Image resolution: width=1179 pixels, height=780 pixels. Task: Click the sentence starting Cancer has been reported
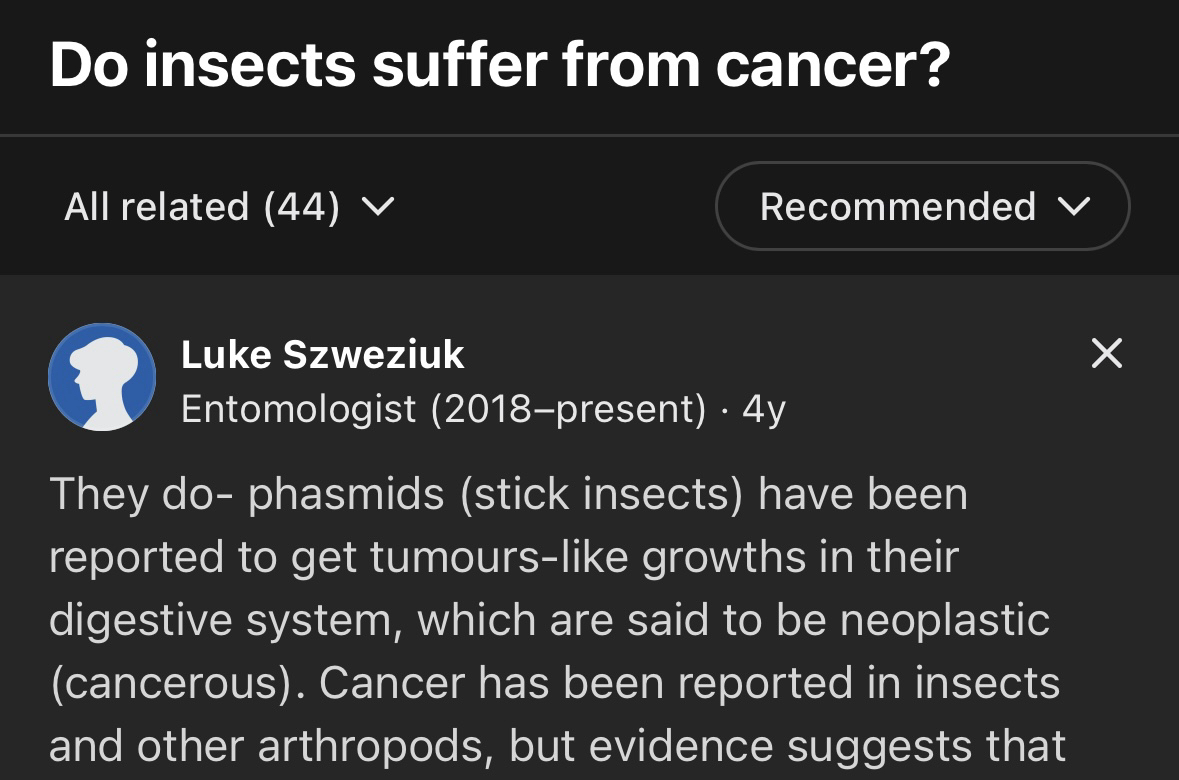pos(689,683)
